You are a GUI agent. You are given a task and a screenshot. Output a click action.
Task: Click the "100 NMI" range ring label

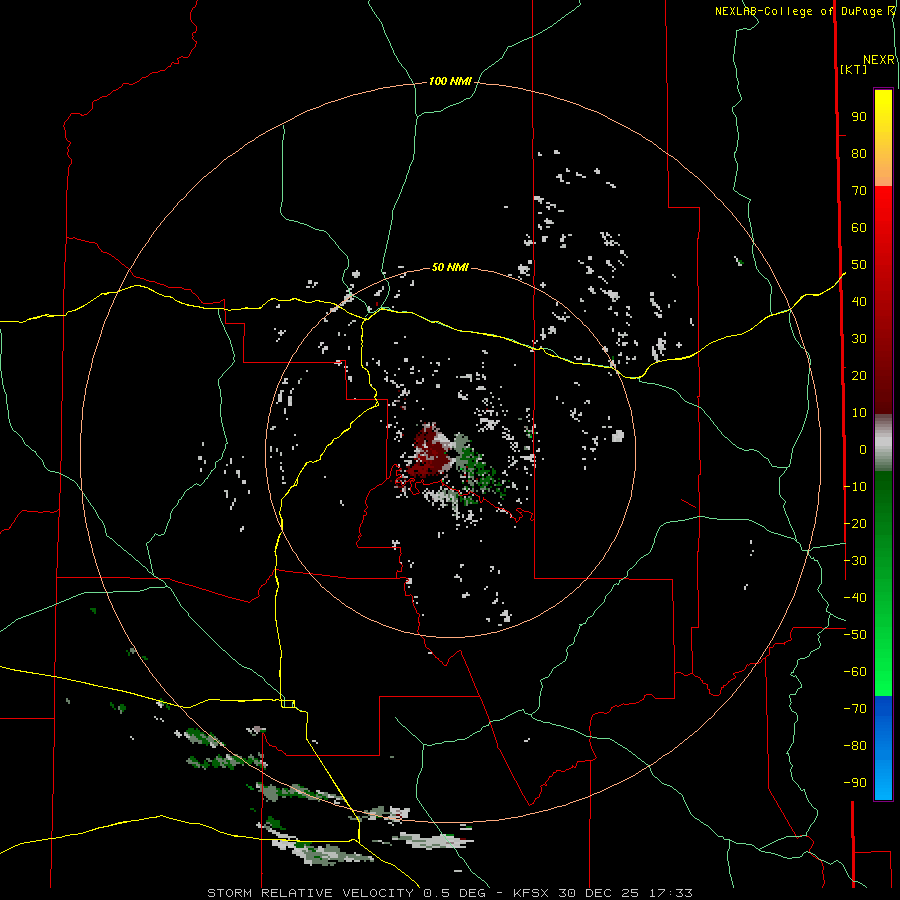point(450,82)
